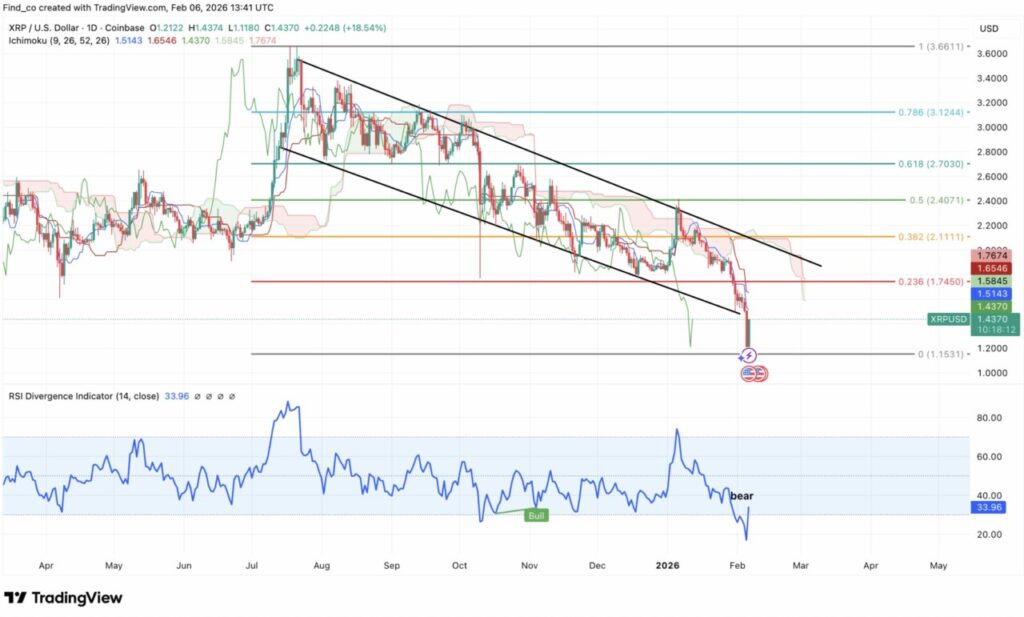Click the Oct label on the time axis

click(x=460, y=564)
